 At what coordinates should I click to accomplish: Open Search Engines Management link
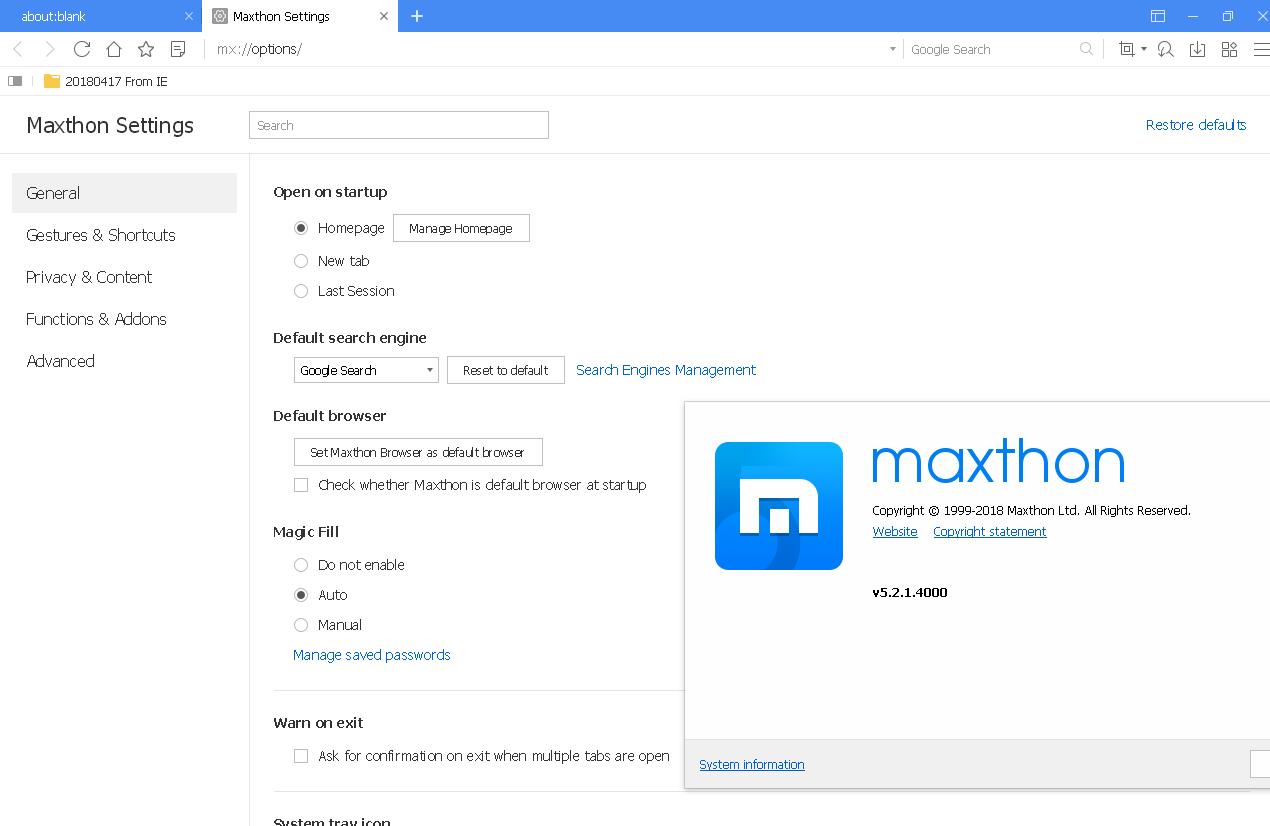pyautogui.click(x=666, y=370)
